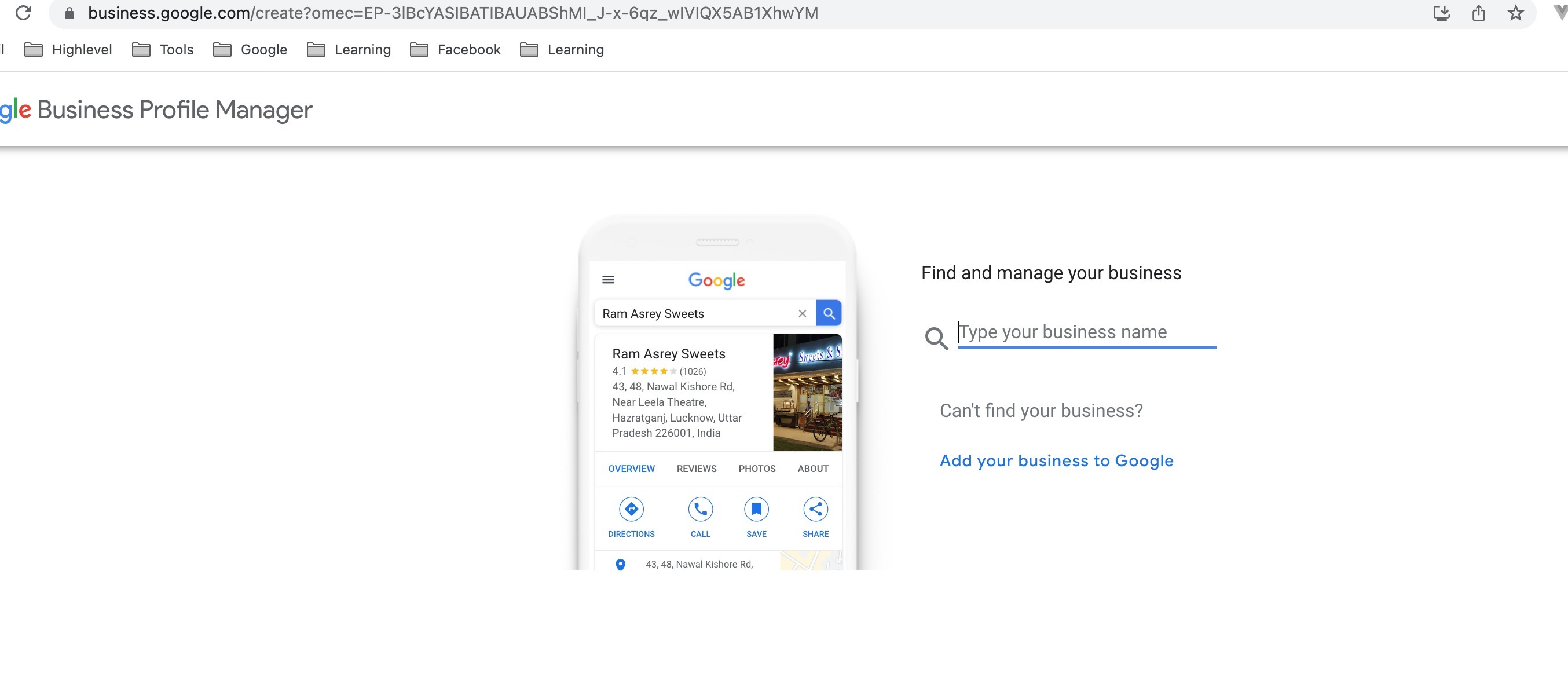Bookmark page with the star icon
1568x688 pixels.
tap(1515, 13)
